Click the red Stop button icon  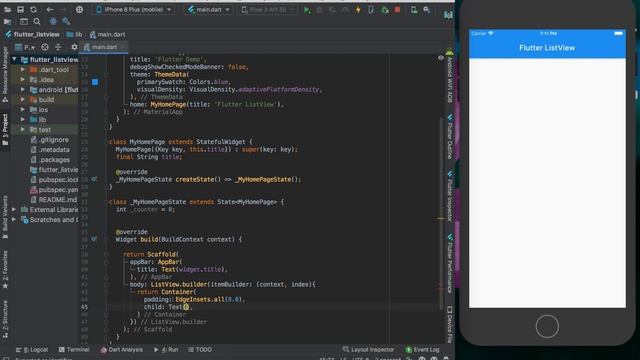pyautogui.click(x=398, y=10)
